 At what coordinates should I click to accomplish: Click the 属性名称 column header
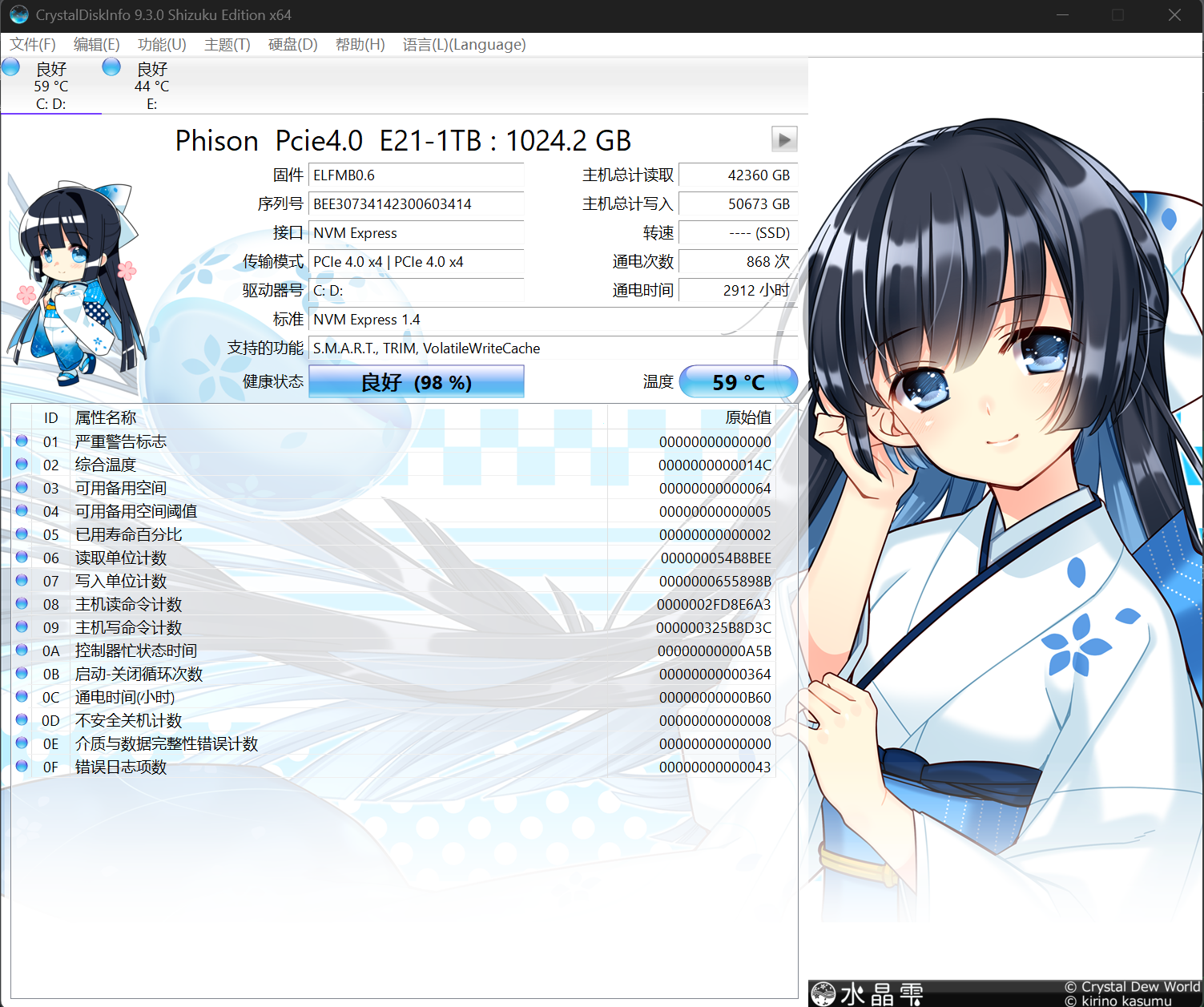pyautogui.click(x=106, y=417)
